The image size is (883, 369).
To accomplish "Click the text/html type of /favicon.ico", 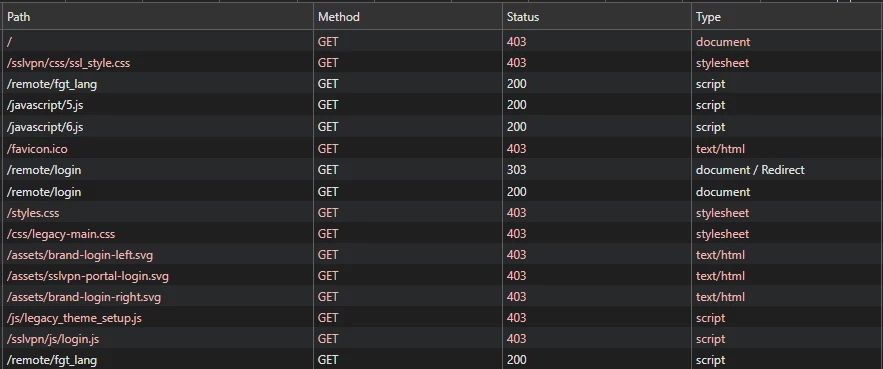I will (720, 149).
